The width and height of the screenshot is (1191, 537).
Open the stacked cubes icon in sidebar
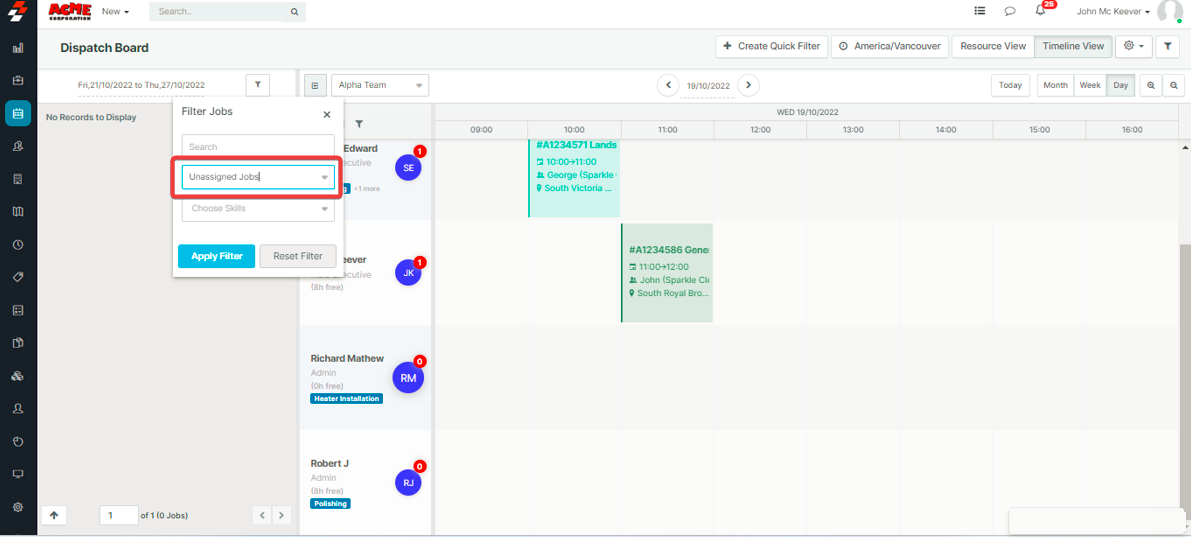tap(18, 376)
